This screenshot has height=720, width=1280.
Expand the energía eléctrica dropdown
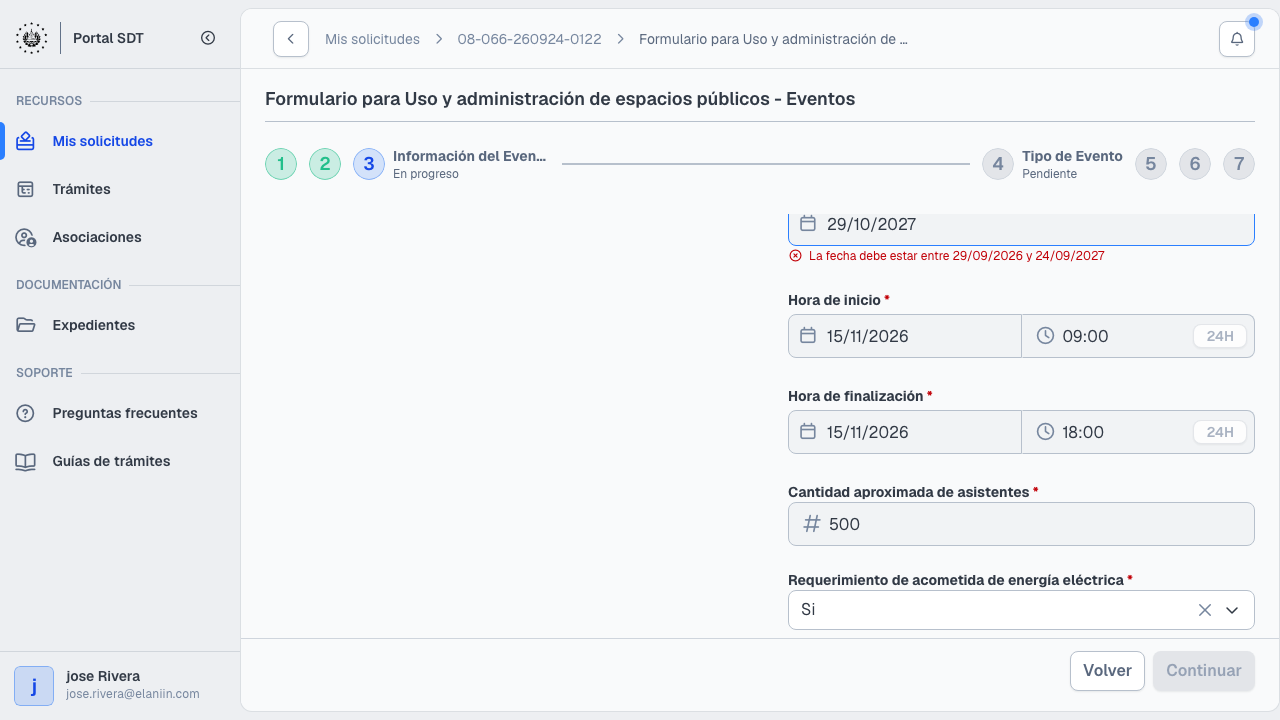pos(1232,610)
